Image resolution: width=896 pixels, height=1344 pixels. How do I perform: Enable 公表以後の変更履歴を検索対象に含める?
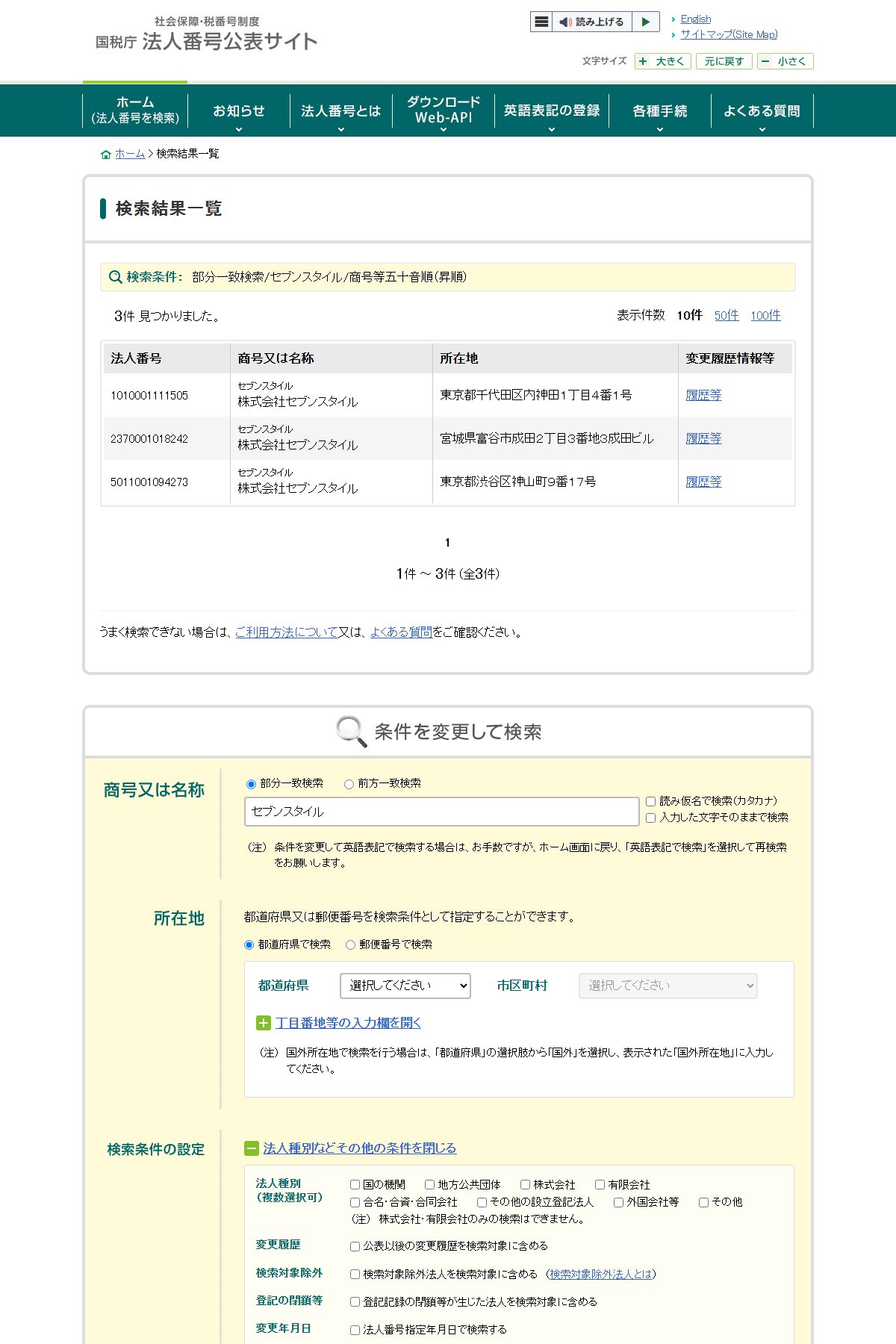355,1246
